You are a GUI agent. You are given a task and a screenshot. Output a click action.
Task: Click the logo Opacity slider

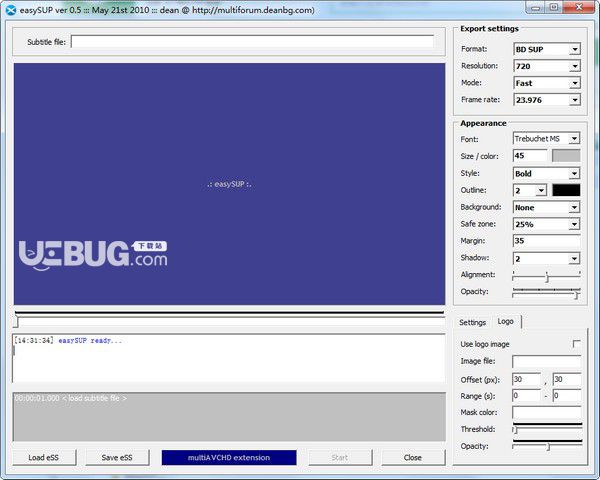[x=547, y=445]
